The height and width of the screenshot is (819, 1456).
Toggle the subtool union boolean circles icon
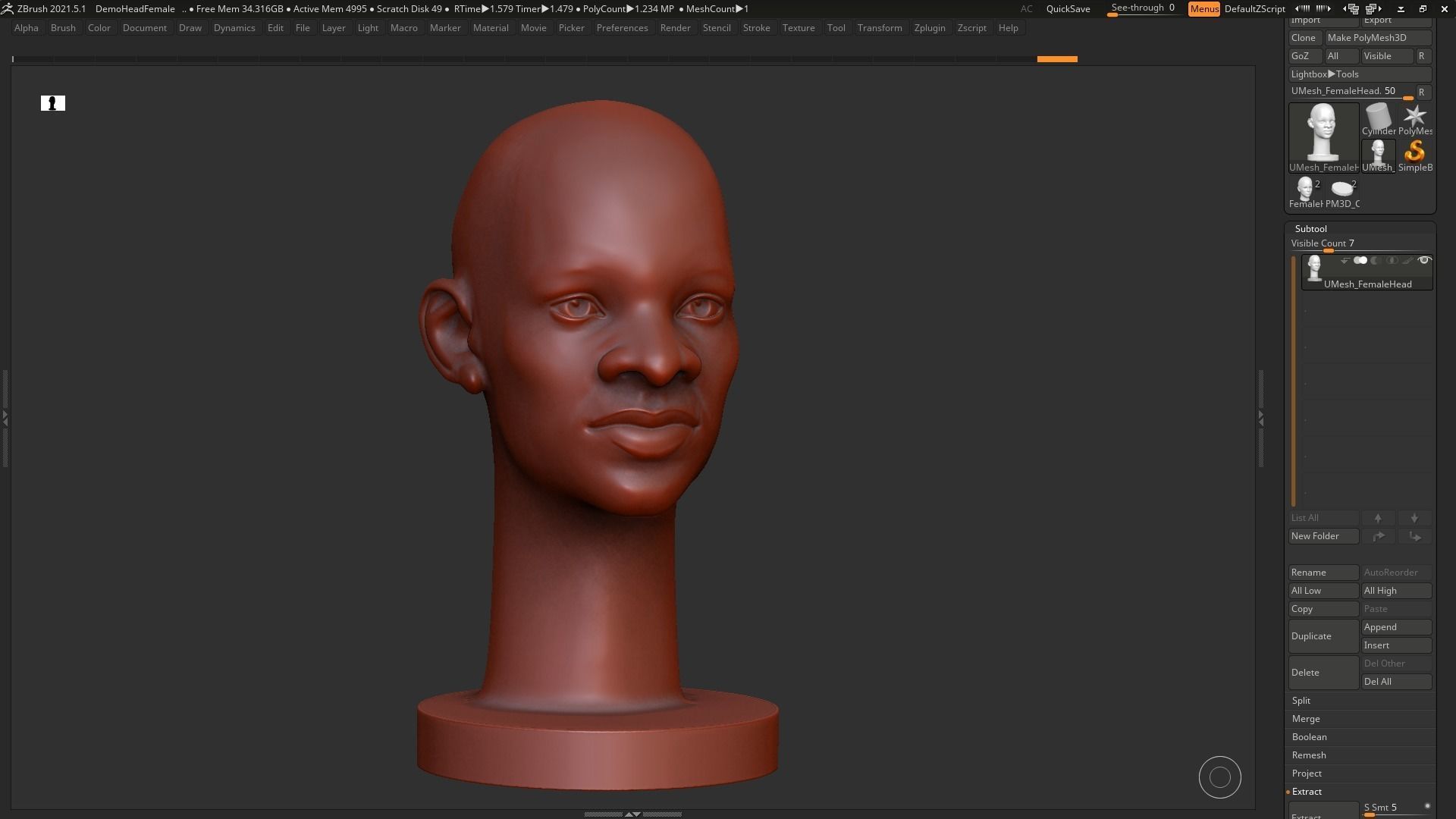click(x=1360, y=261)
